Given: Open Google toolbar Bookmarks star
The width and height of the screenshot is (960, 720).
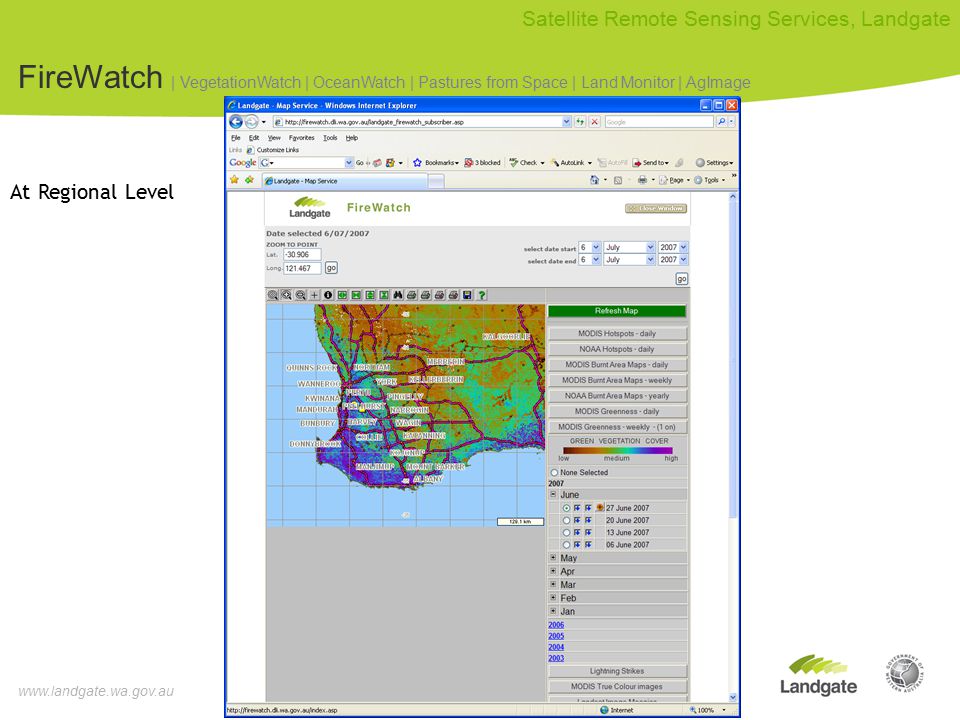Looking at the screenshot, I should 418,163.
